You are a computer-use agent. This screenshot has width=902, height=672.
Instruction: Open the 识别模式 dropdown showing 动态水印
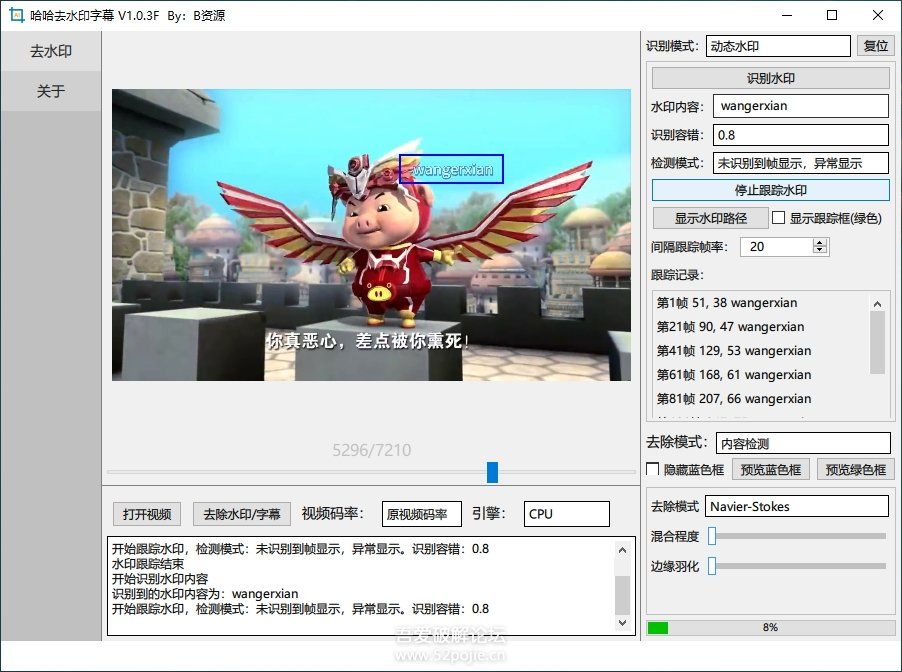(x=778, y=45)
